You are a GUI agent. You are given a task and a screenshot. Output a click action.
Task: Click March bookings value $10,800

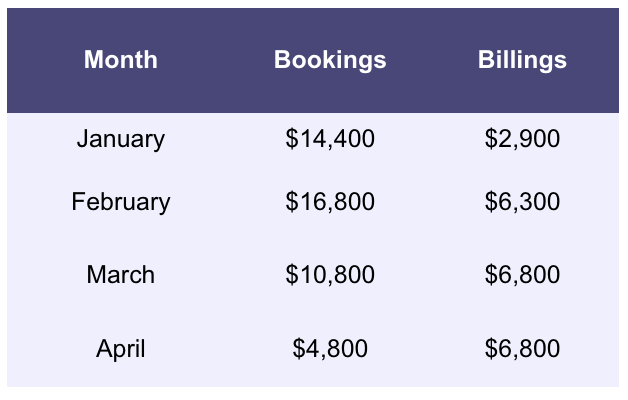point(330,275)
